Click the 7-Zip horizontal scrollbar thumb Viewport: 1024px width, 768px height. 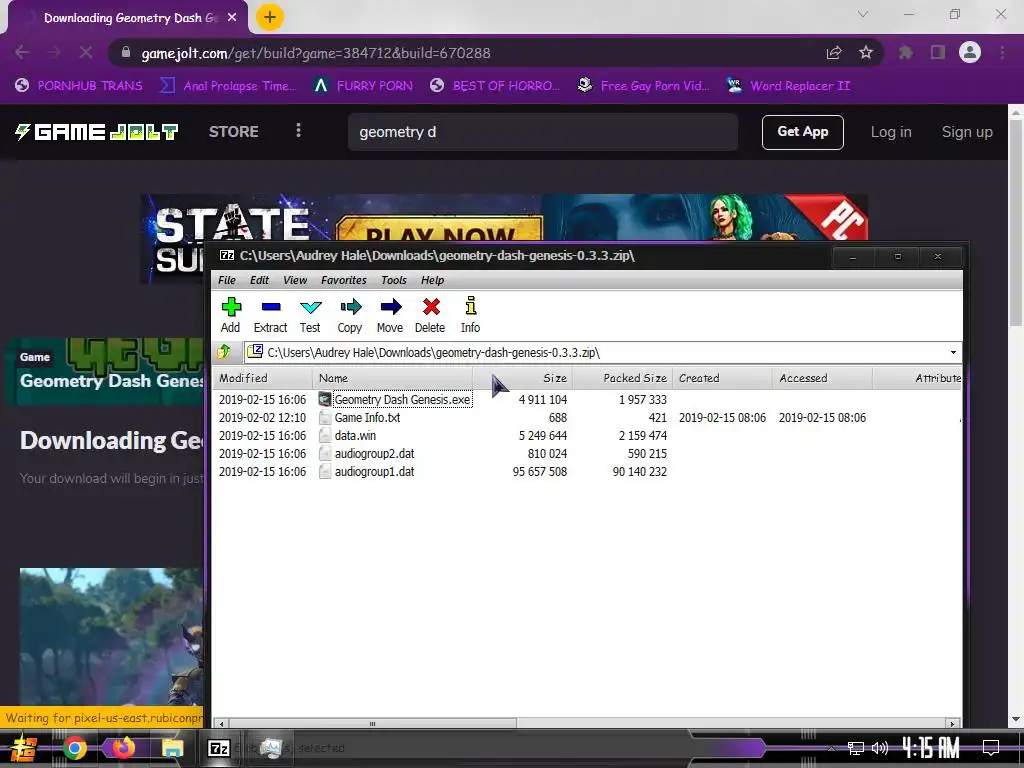click(372, 724)
